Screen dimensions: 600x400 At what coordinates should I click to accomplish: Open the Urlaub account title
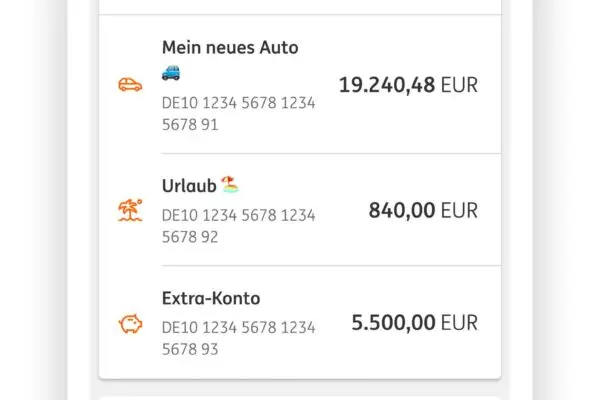click(188, 186)
